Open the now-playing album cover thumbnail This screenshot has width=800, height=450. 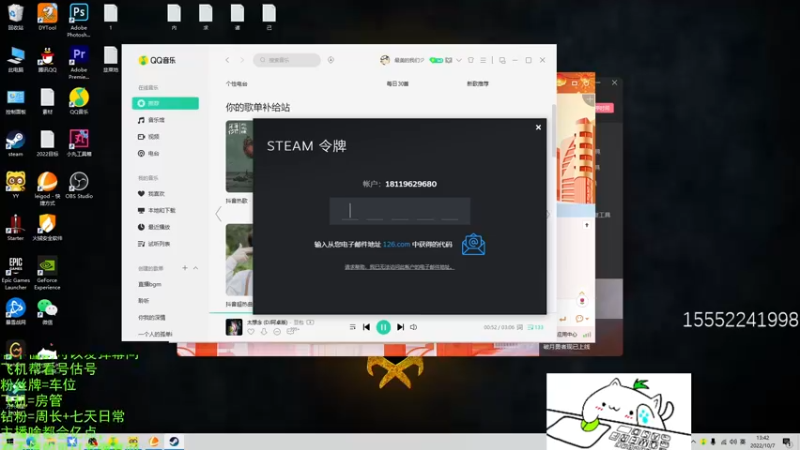point(234,327)
